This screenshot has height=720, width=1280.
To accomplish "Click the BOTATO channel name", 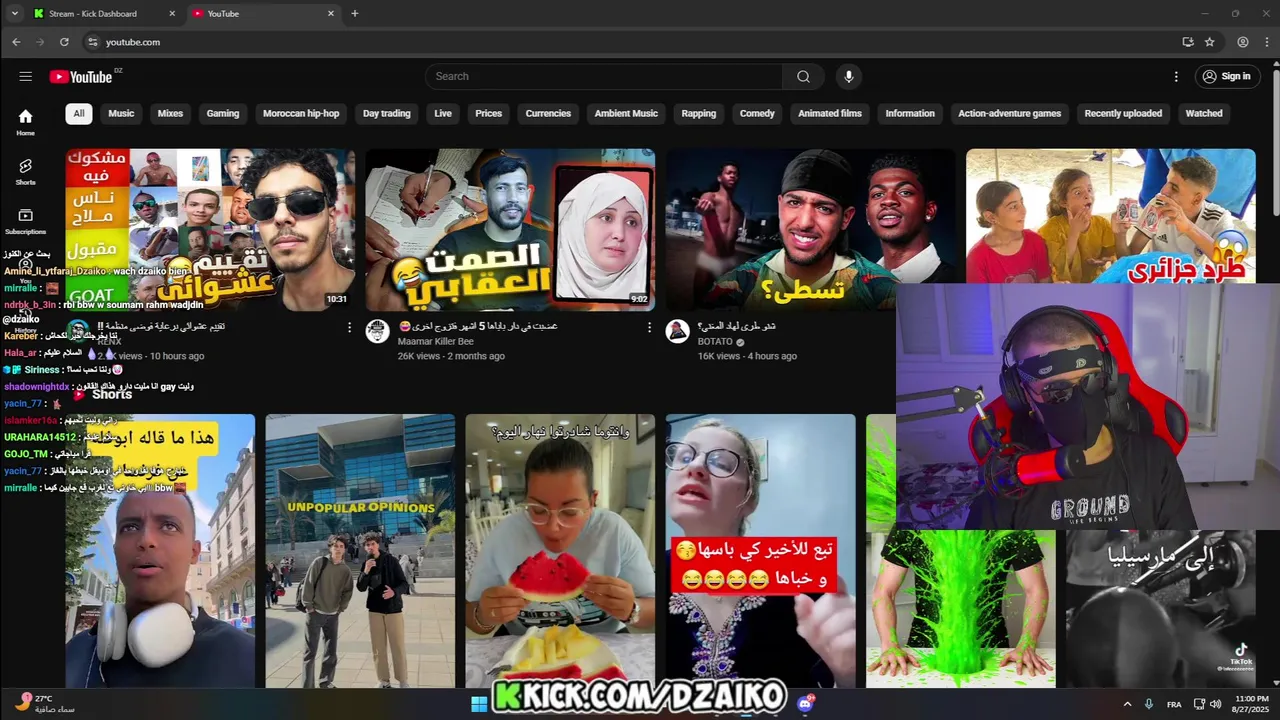I will point(715,341).
